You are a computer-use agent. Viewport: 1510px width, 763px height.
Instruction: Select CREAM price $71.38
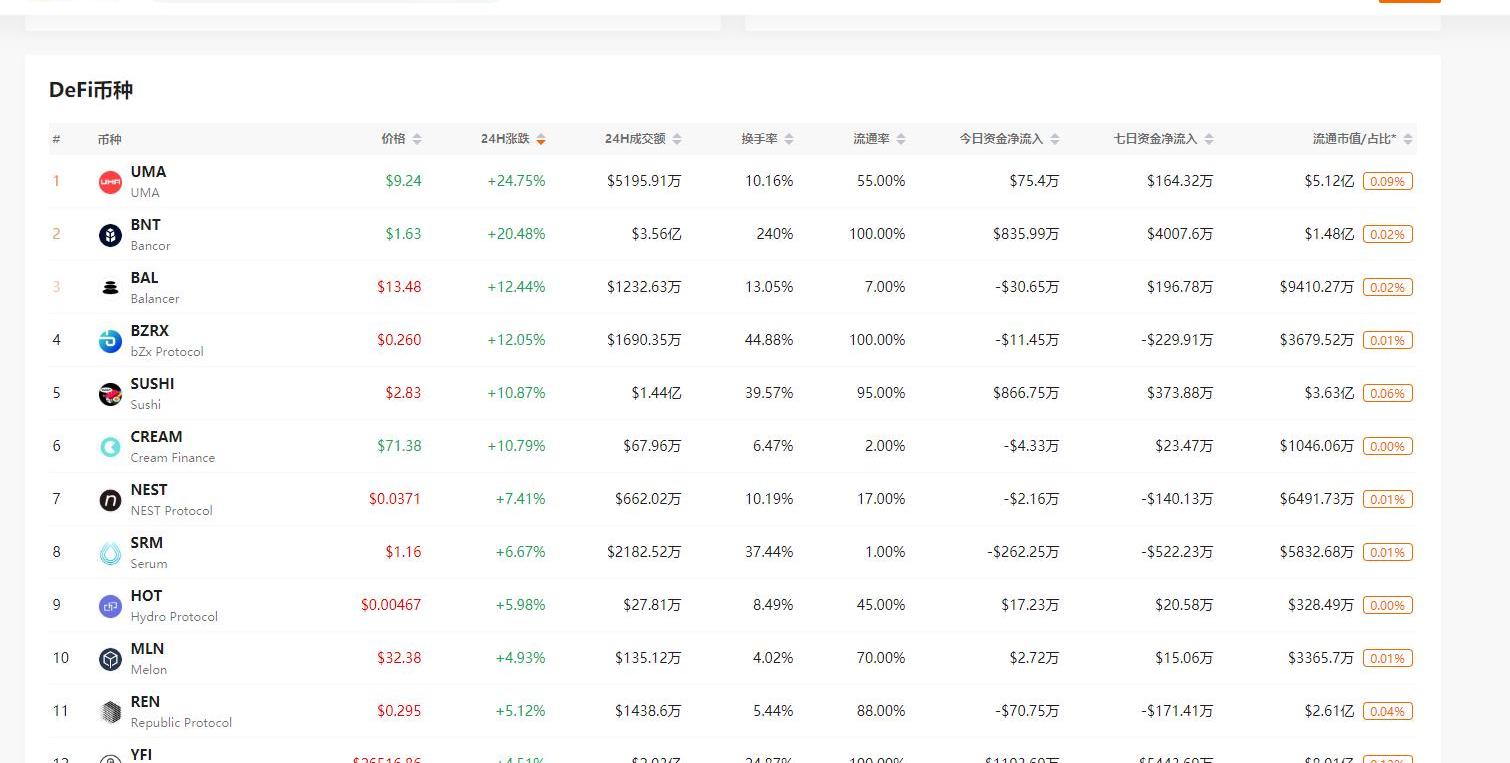(x=399, y=446)
